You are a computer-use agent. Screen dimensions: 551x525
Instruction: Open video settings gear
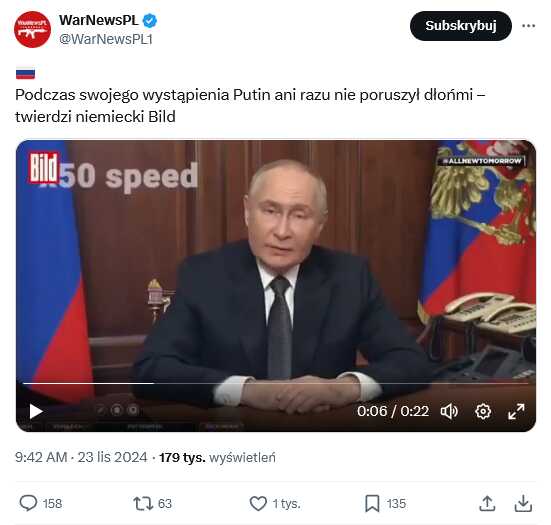[x=483, y=411]
